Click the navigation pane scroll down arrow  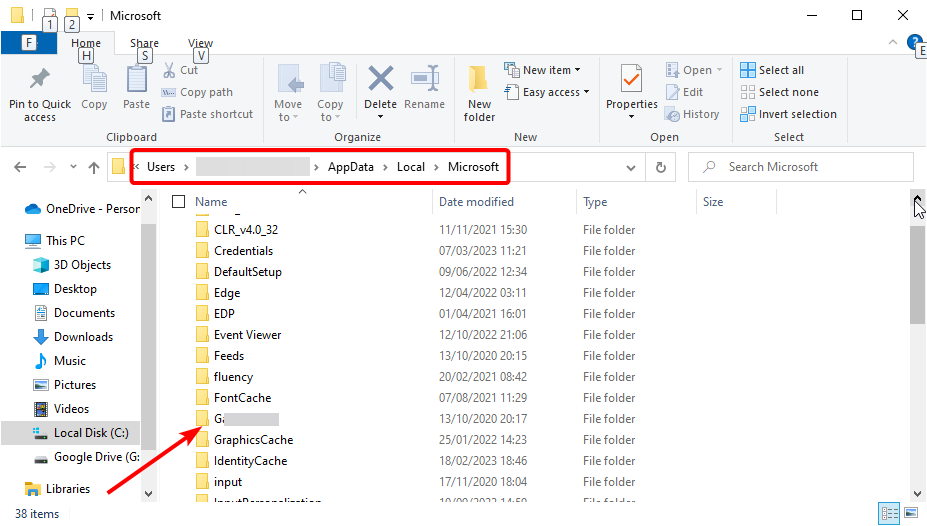pyautogui.click(x=148, y=493)
